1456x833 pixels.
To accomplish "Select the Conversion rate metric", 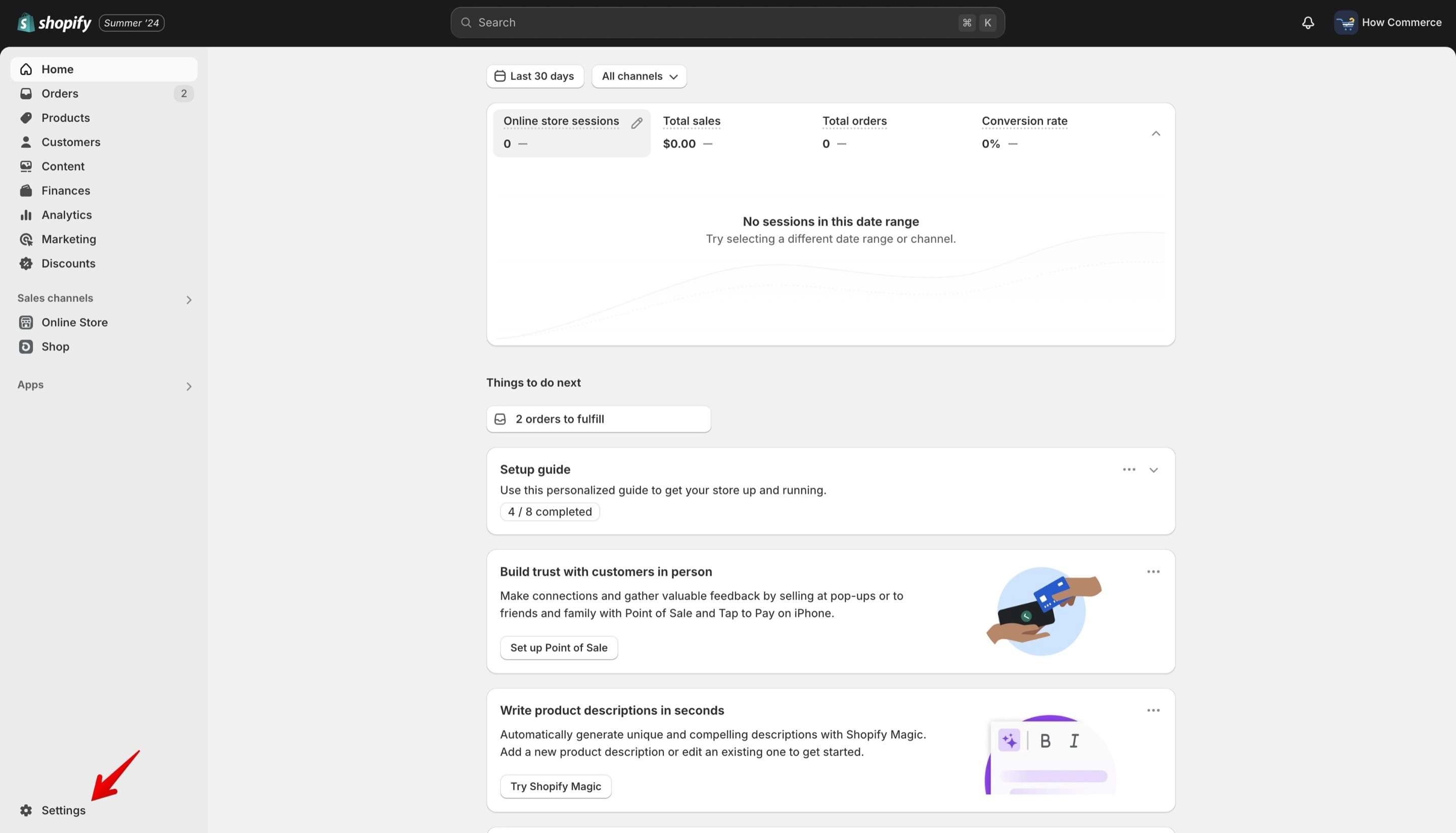I will point(1050,133).
